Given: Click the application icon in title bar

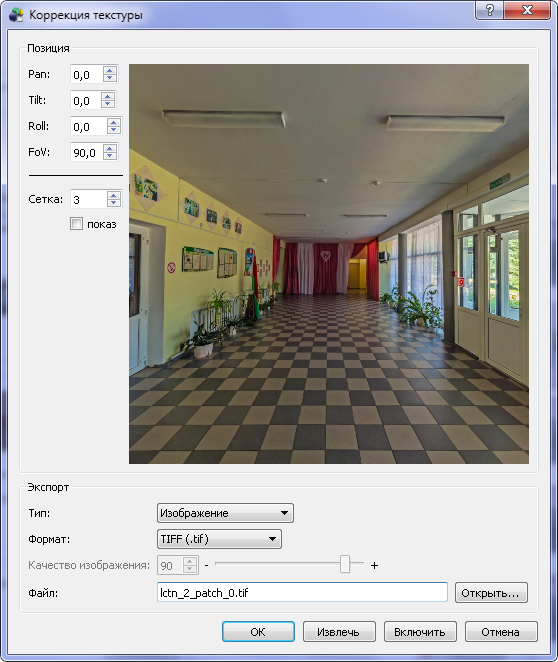Looking at the screenshot, I should 16,15.
